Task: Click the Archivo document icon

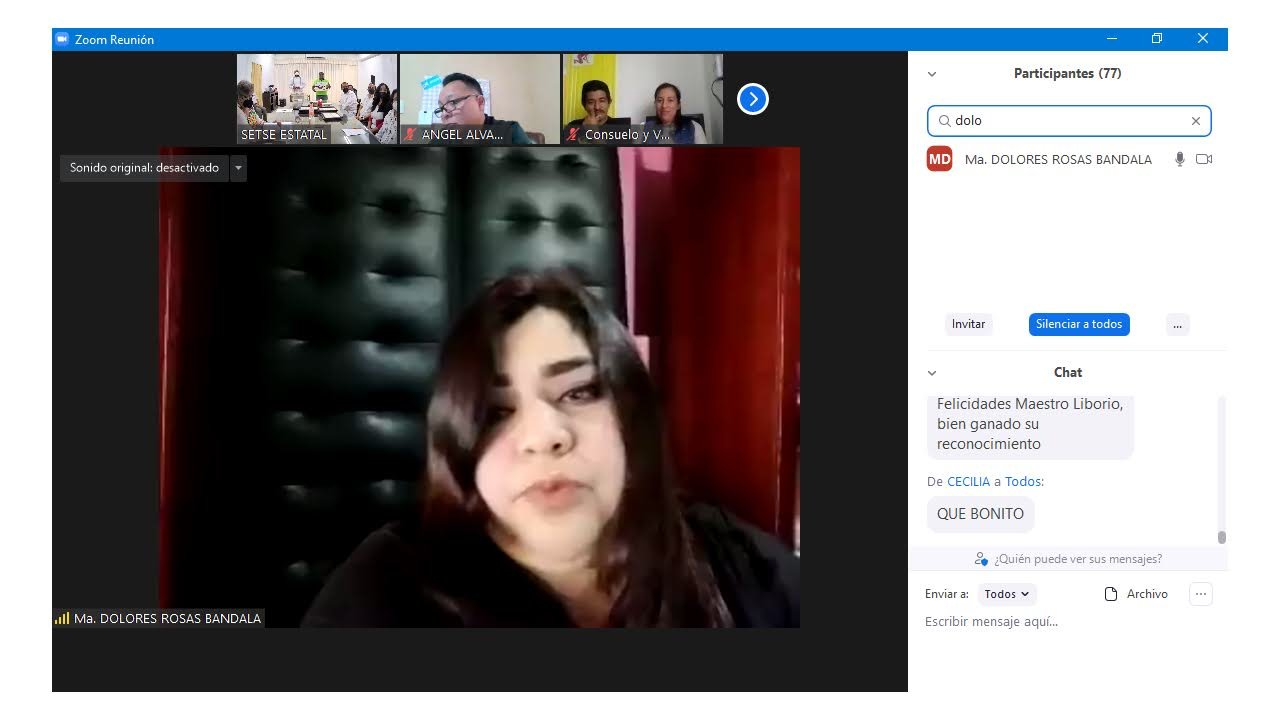Action: [x=1110, y=594]
